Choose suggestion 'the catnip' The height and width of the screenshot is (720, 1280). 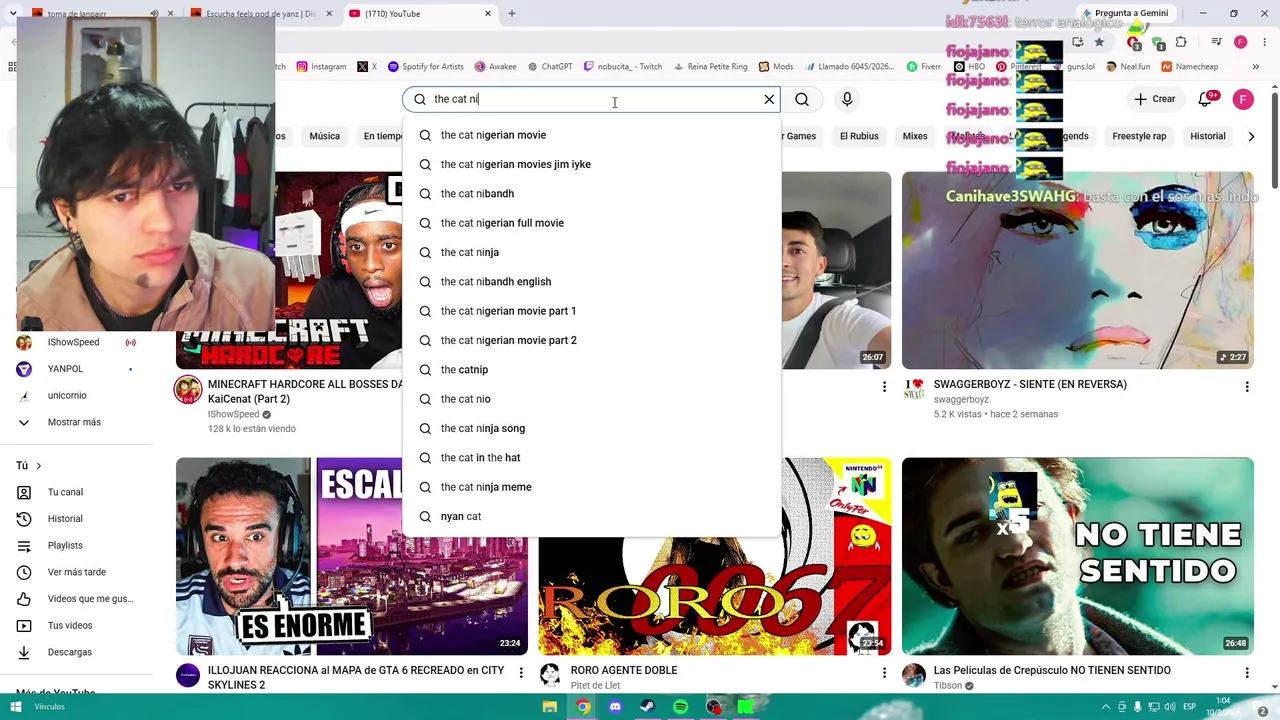(591, 370)
